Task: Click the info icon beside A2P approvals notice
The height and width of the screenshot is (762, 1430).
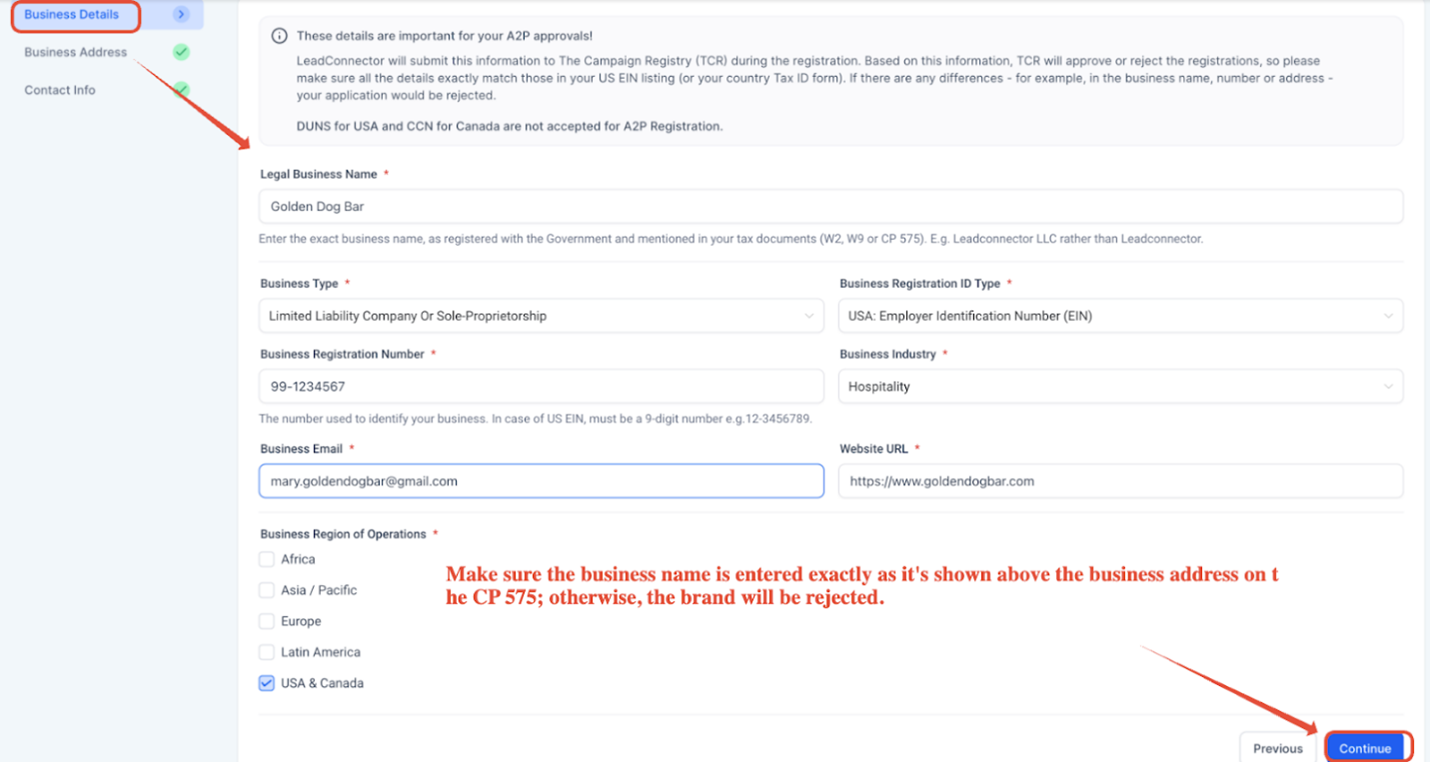Action: [x=280, y=36]
